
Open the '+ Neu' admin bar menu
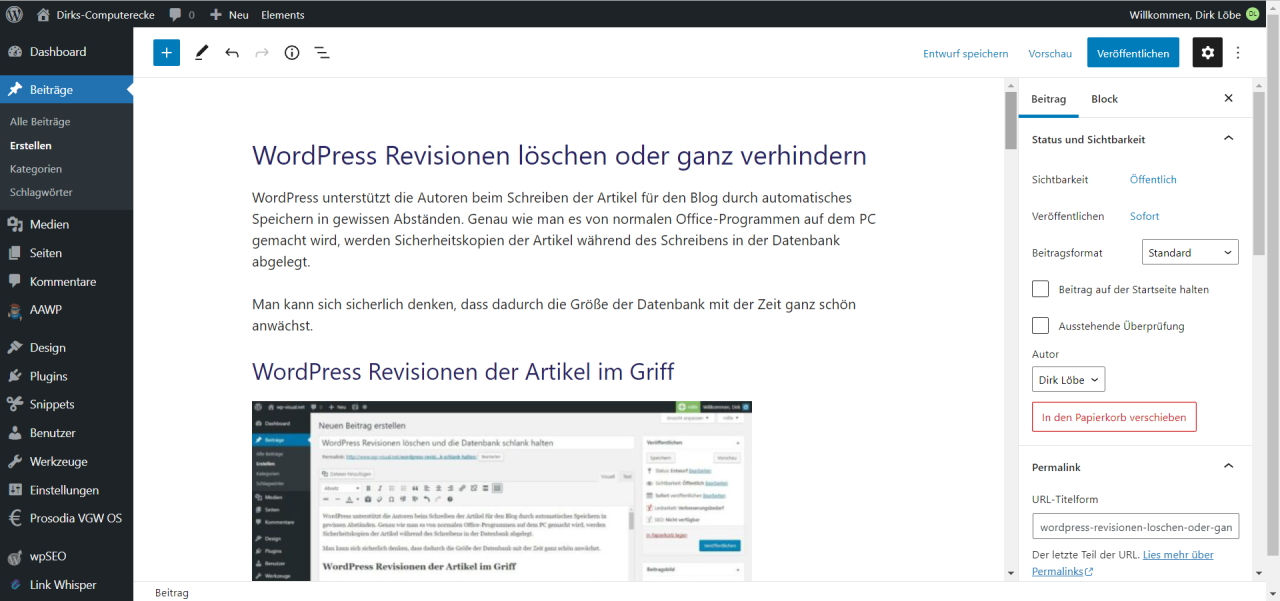point(229,15)
